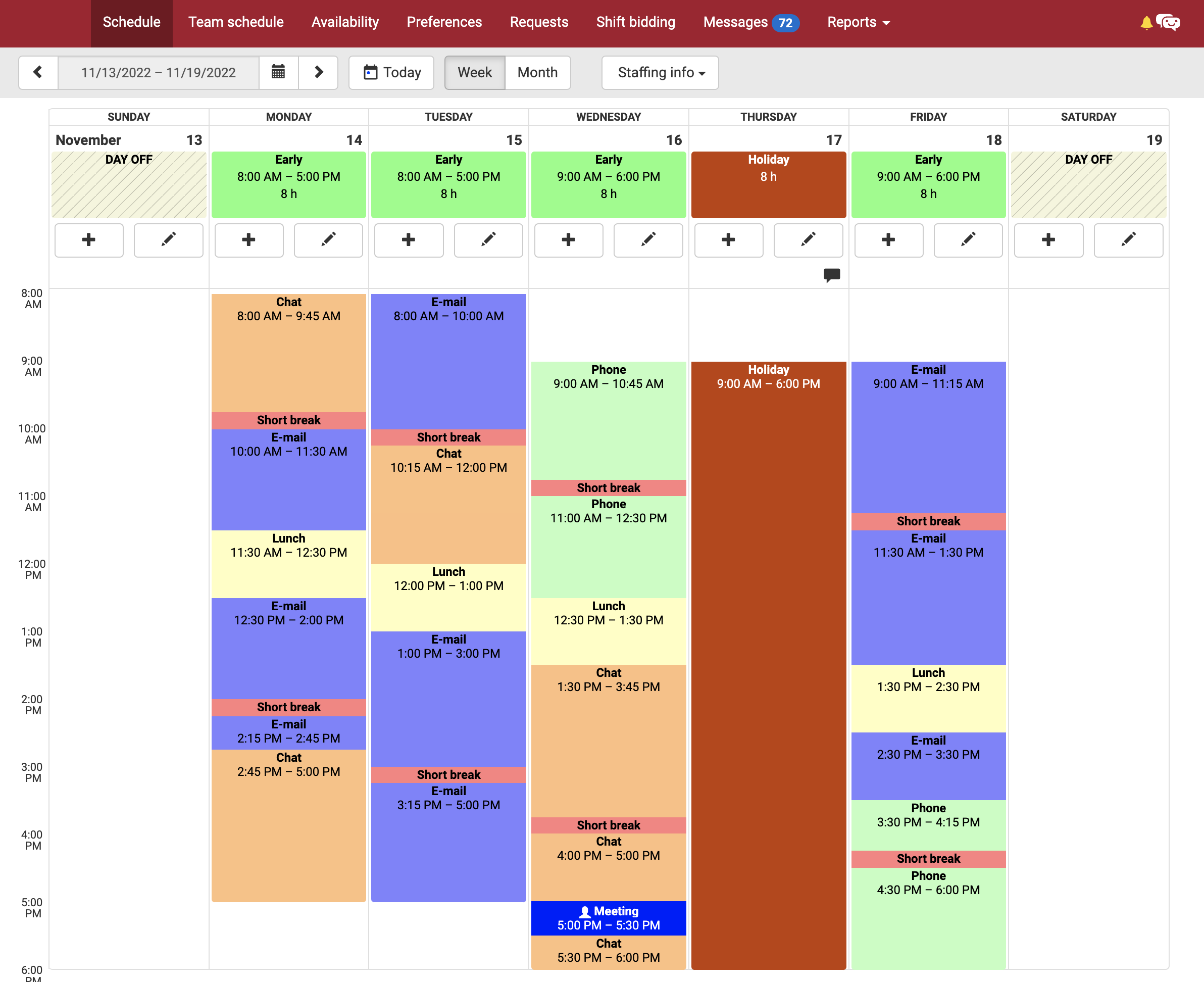The height and width of the screenshot is (982, 1204).
Task: Select the Wednesday Meeting 5:00 PM block
Action: coord(609,918)
